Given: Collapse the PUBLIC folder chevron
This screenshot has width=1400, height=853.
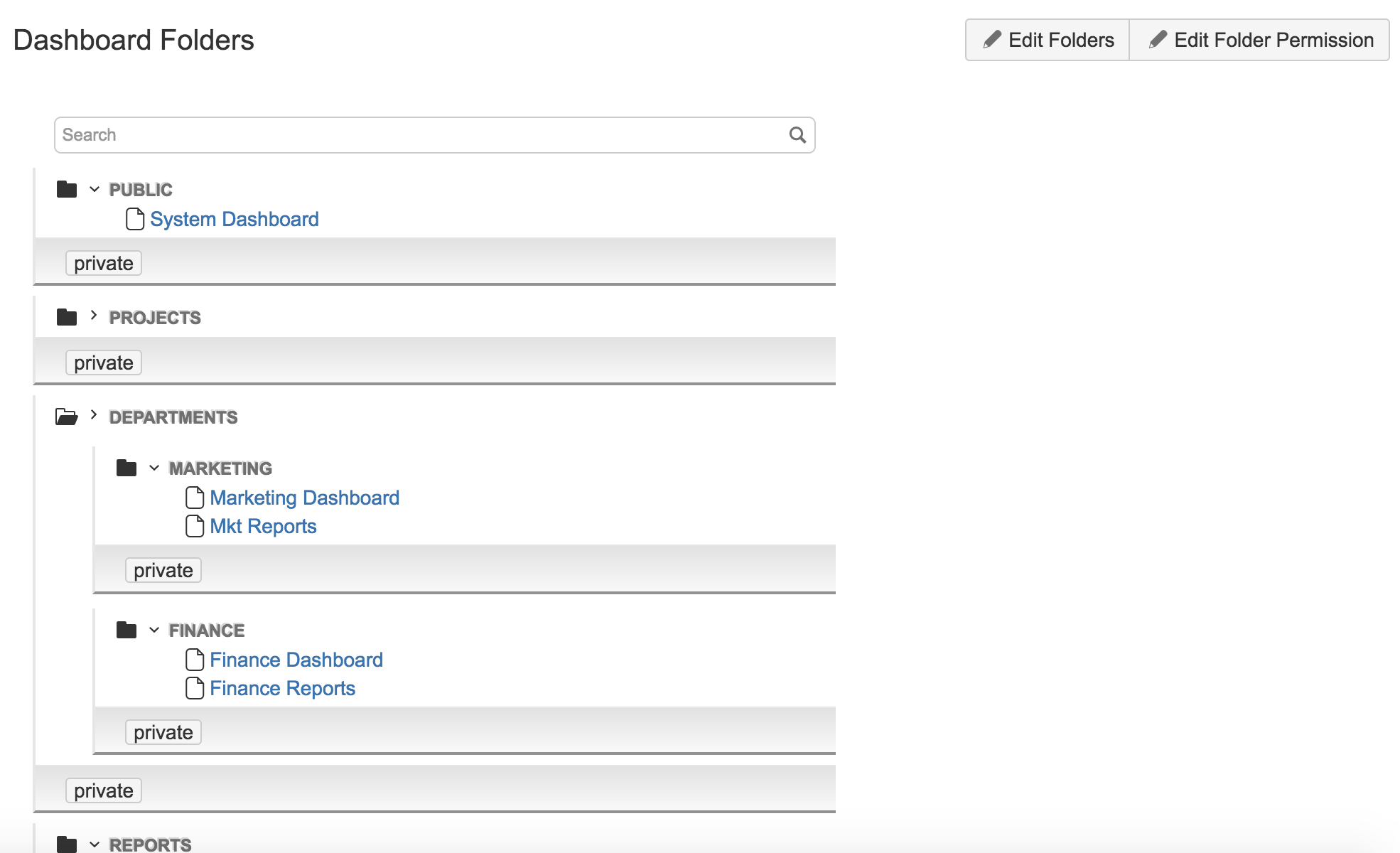Looking at the screenshot, I should [95, 189].
